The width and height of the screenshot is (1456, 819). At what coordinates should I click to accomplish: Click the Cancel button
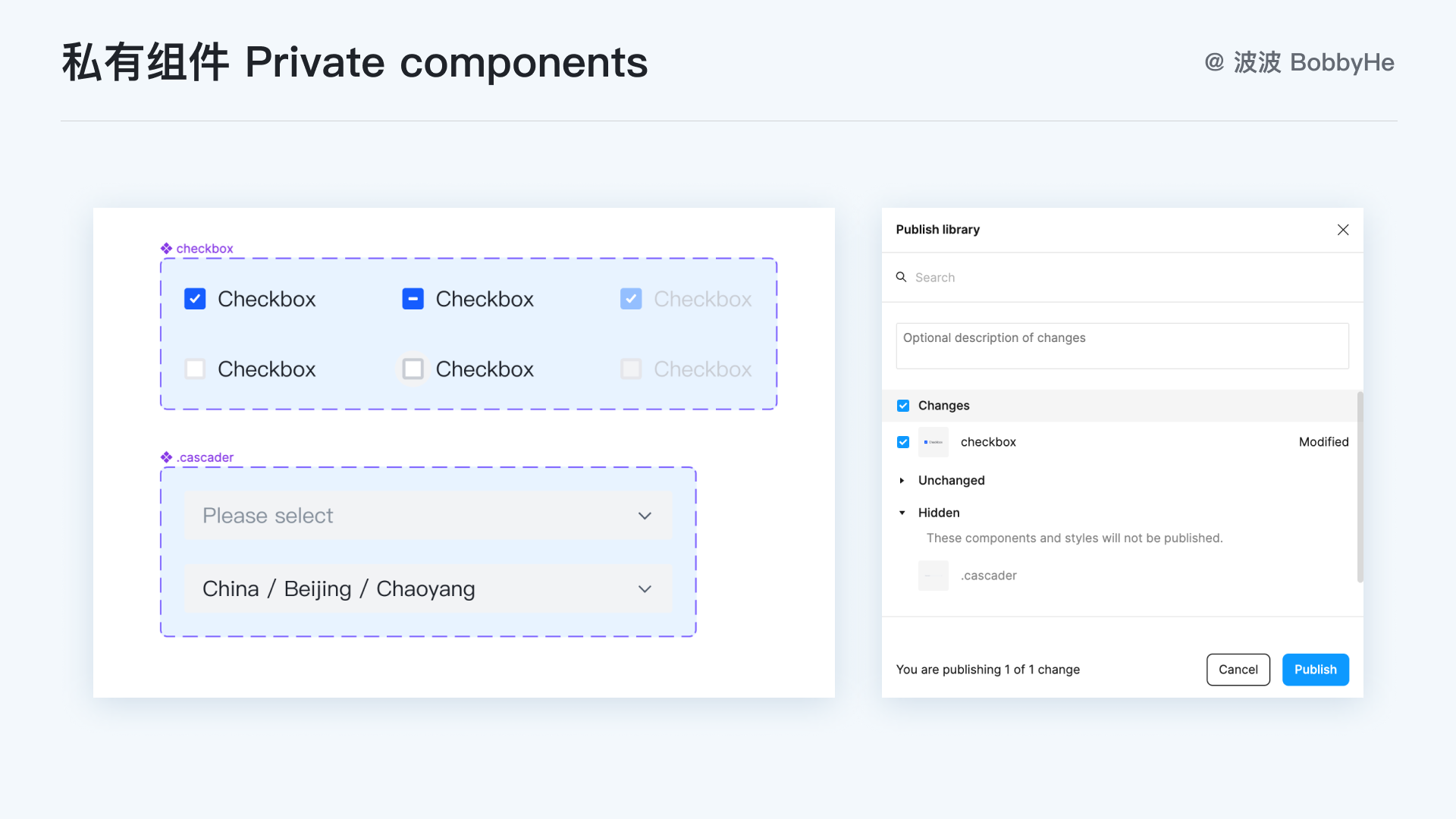(x=1238, y=670)
